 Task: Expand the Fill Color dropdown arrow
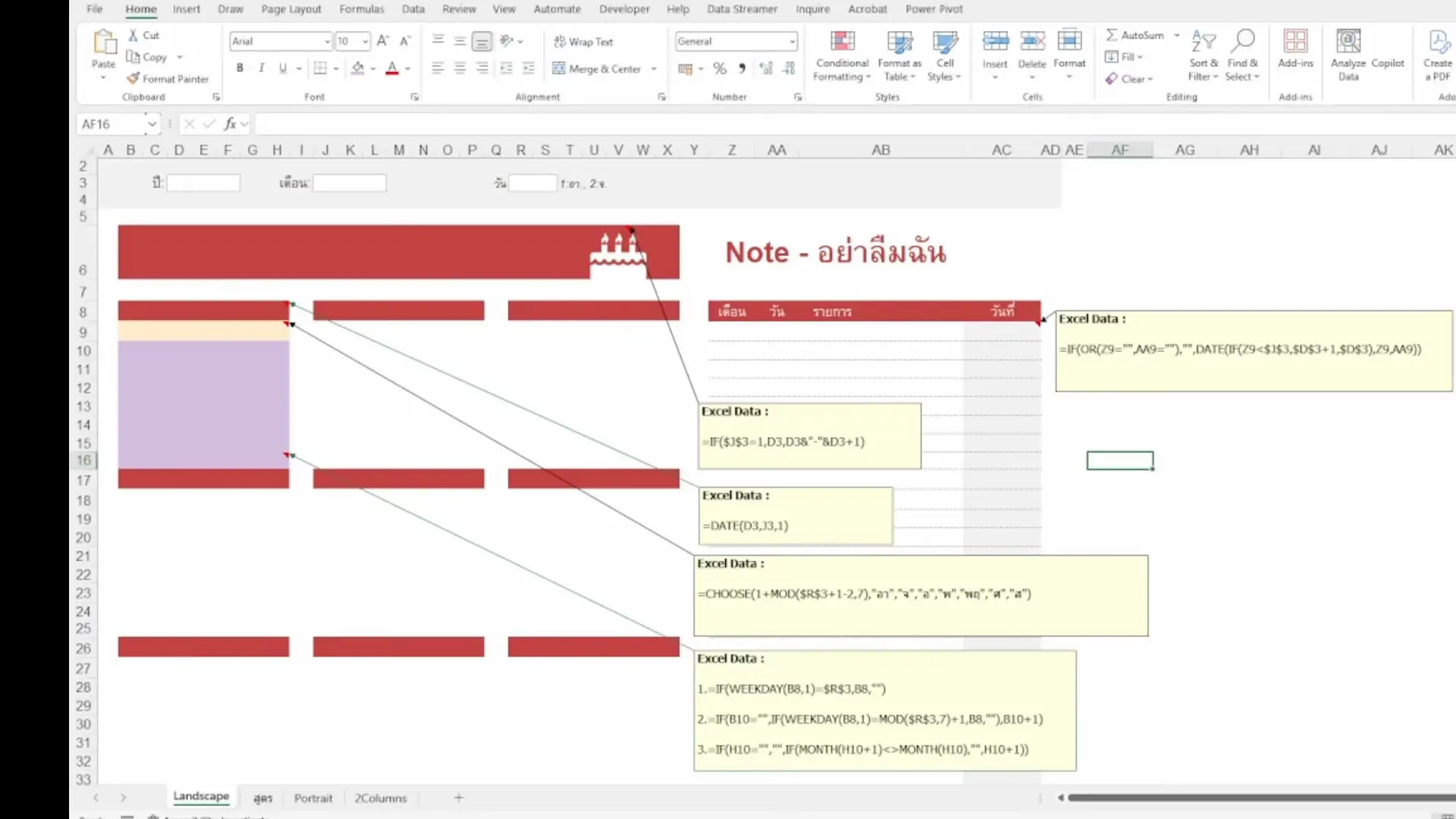(x=373, y=68)
